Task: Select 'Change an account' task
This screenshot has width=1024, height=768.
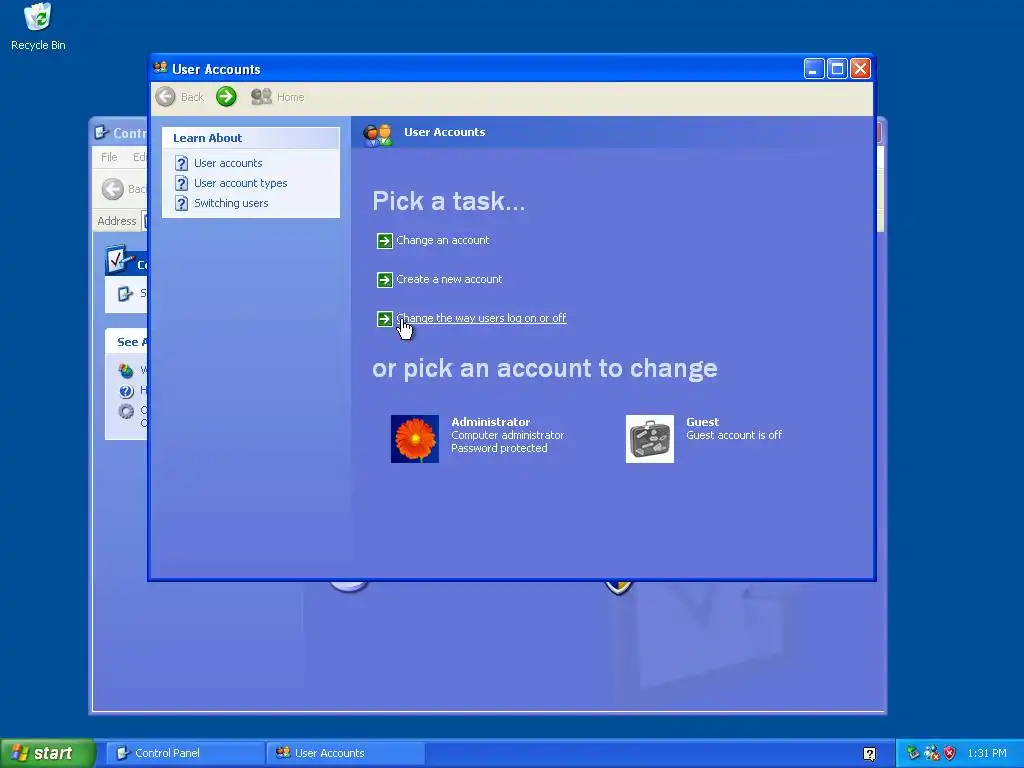Action: 442,240
